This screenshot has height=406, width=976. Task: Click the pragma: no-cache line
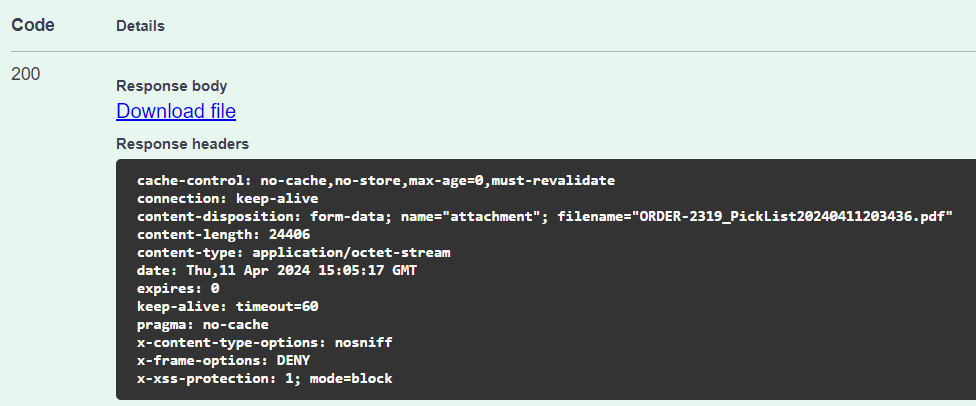203,325
